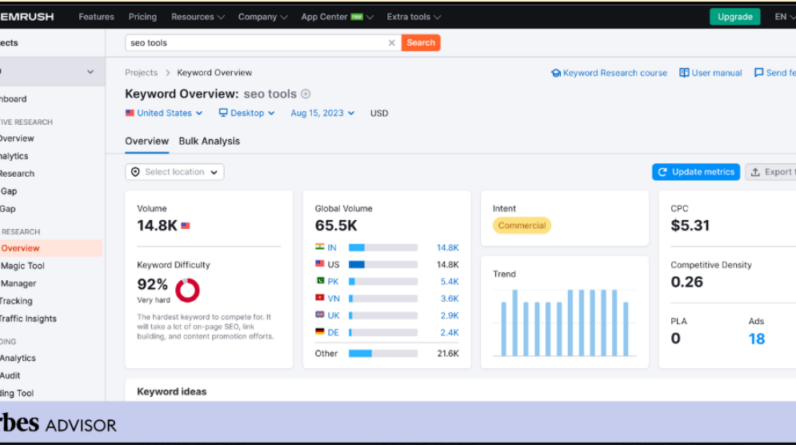
Task: Click the Keyword ideas heading
Action: pyautogui.click(x=172, y=392)
